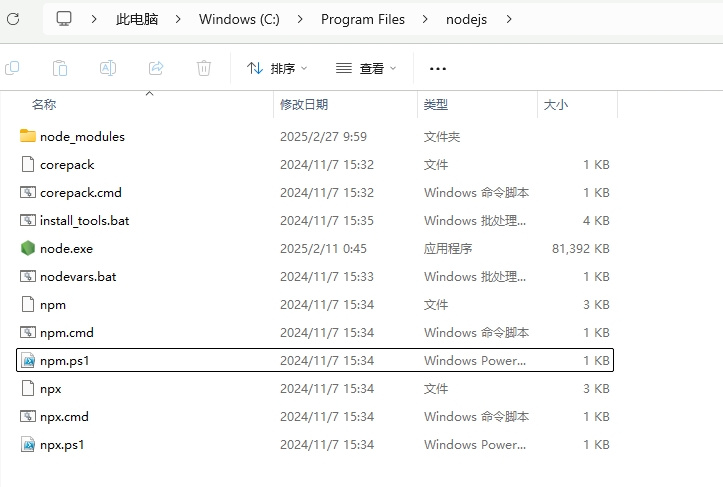
Task: Click the 2024/11/7 15:33 date cell
Action: (327, 276)
